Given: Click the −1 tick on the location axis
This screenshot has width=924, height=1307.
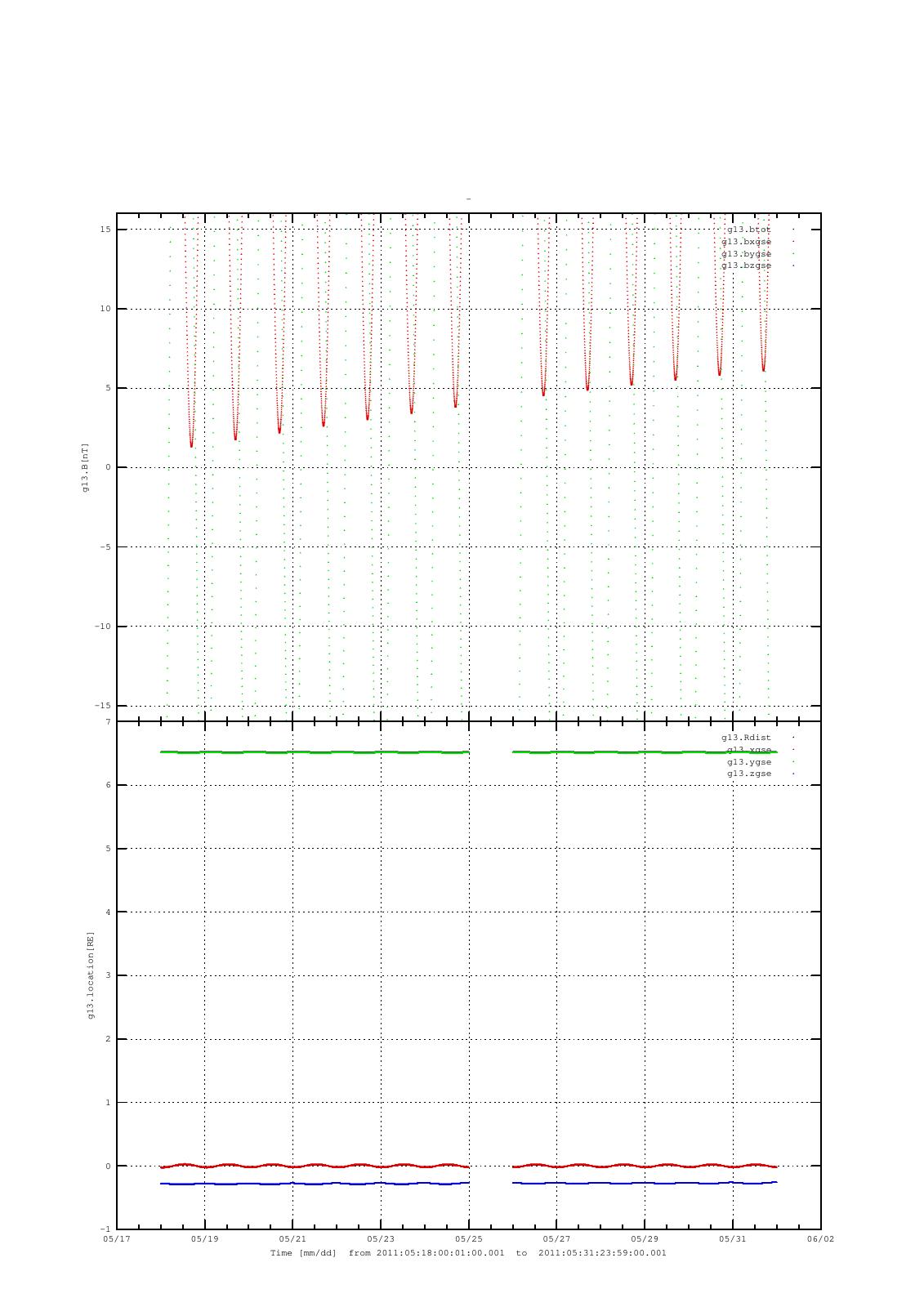Looking at the screenshot, I should tap(105, 1229).
